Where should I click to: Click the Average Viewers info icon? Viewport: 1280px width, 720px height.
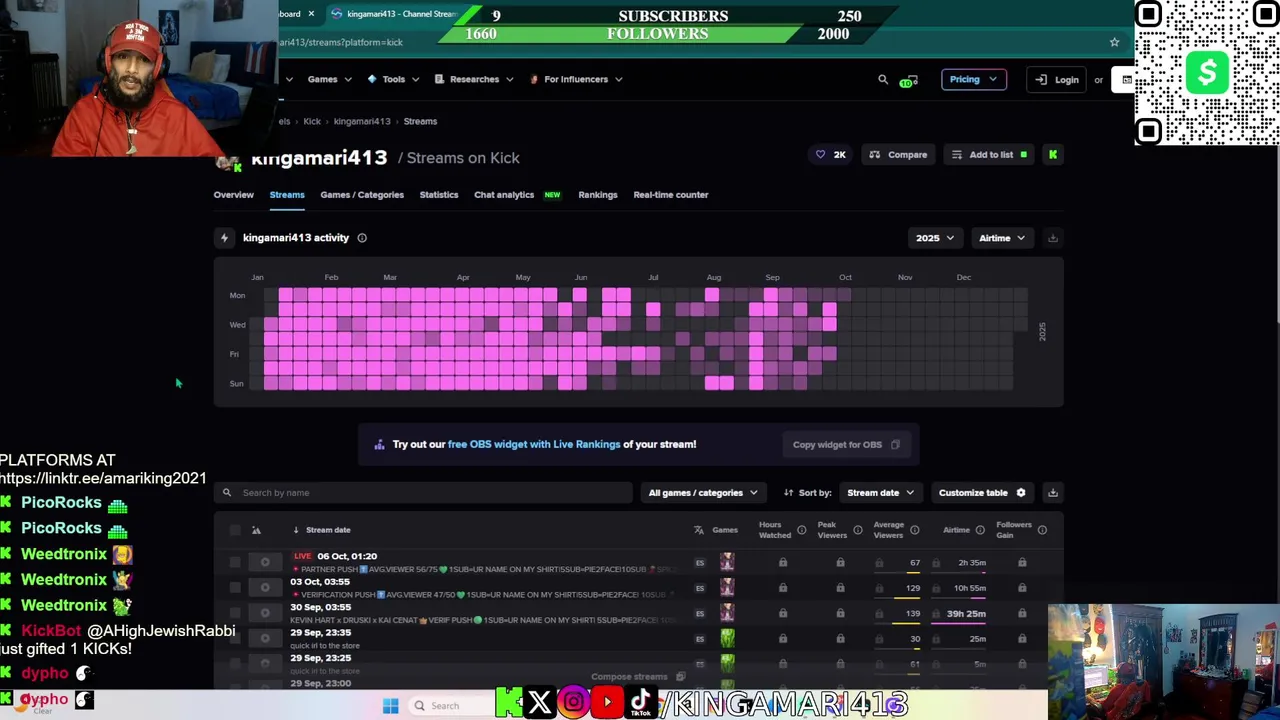[914, 530]
